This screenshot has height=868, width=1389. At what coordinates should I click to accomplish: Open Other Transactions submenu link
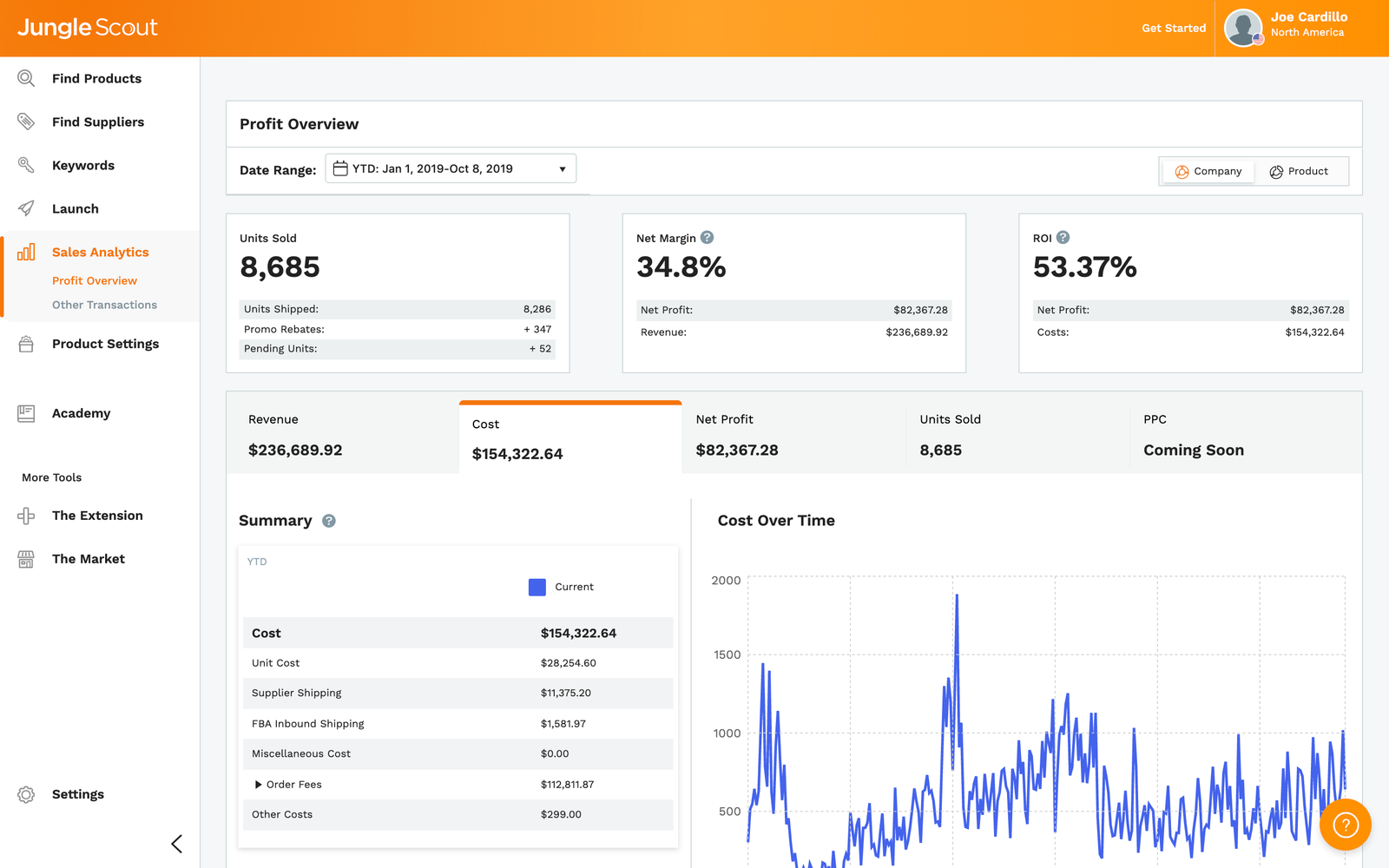click(104, 305)
